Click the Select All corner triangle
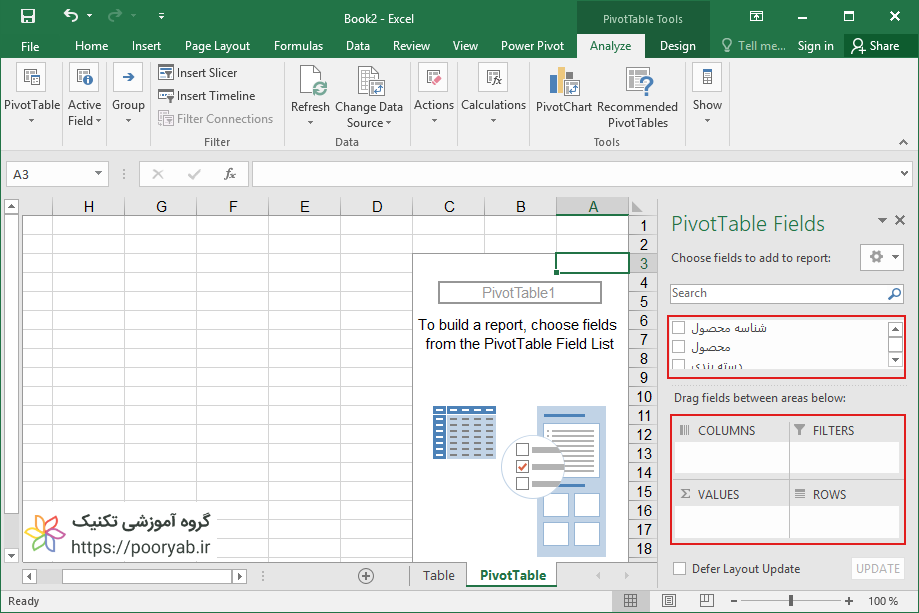The height and width of the screenshot is (613, 919). (x=637, y=207)
